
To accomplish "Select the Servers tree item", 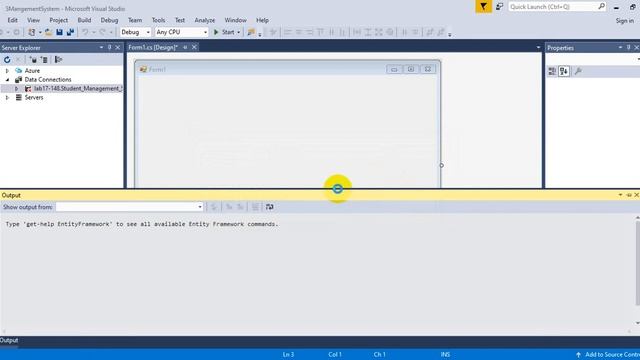I will click(x=34, y=98).
